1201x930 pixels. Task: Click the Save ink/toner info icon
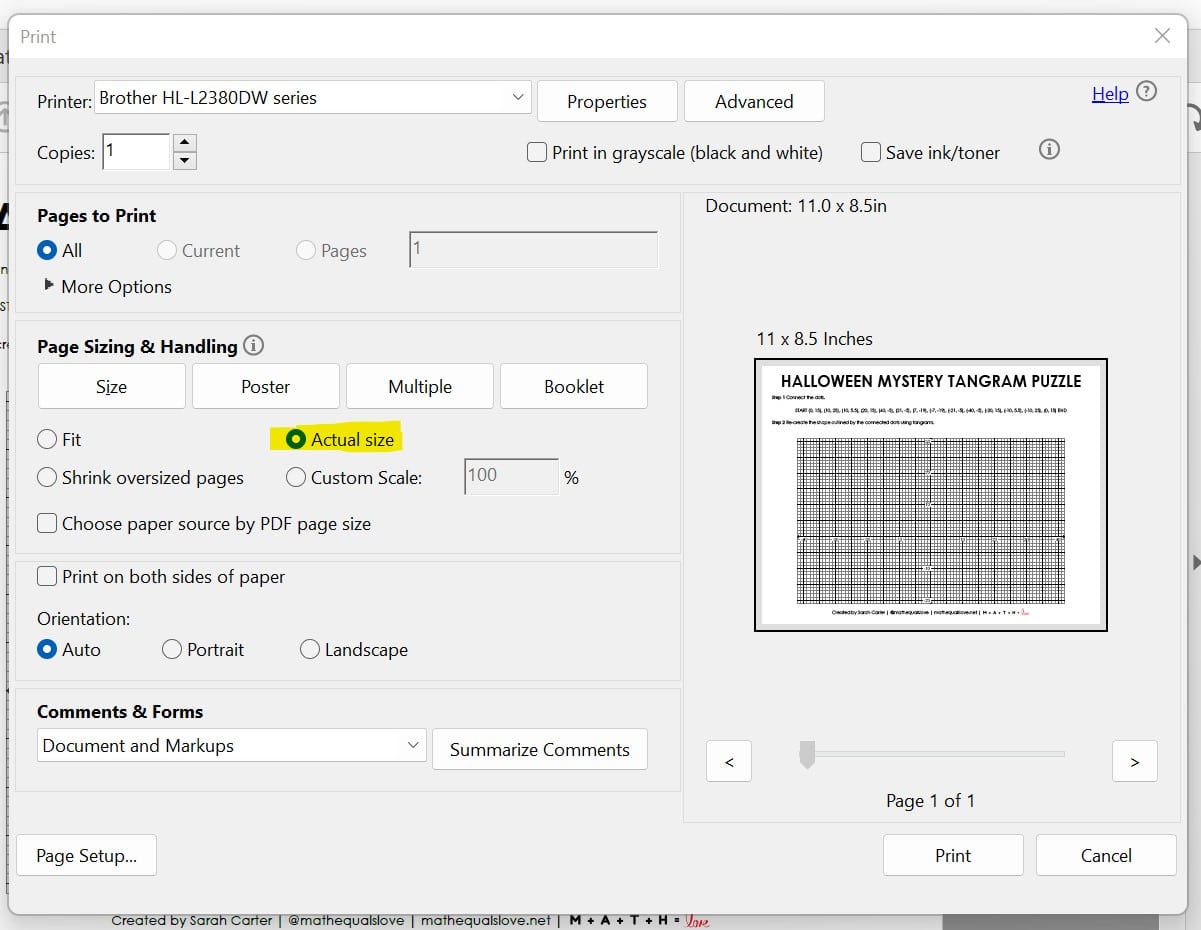1049,150
